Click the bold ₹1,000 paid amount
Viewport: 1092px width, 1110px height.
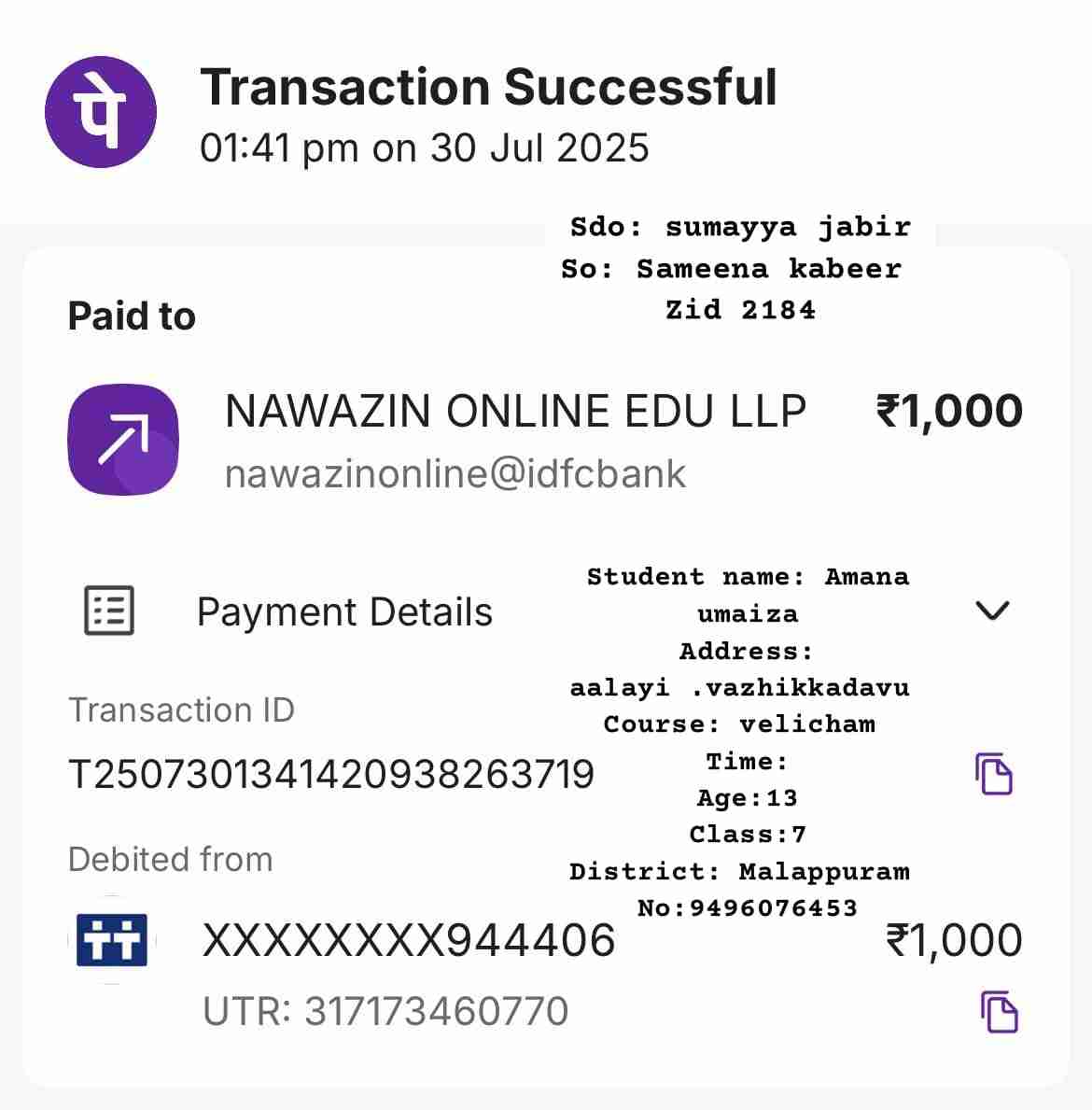point(949,412)
